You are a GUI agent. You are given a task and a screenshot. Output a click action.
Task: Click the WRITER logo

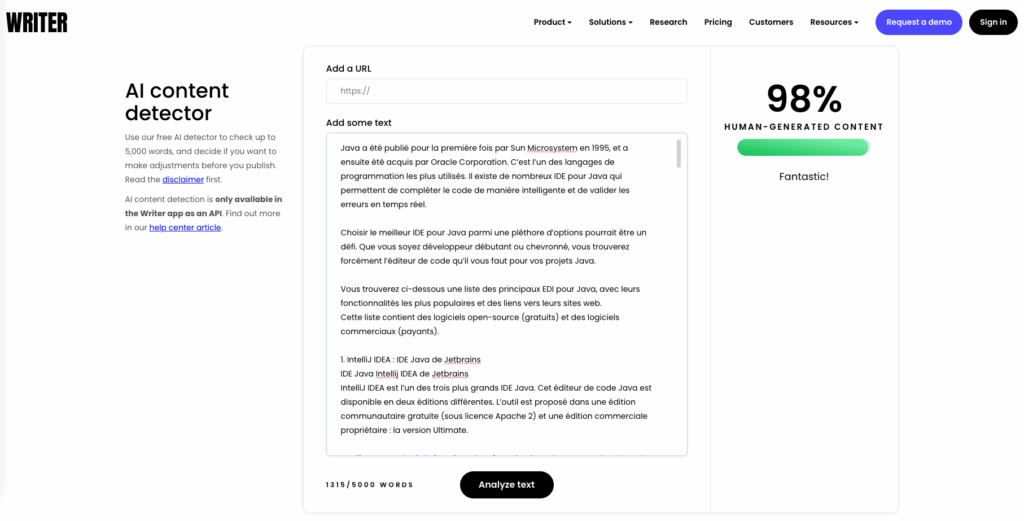tap(37, 22)
